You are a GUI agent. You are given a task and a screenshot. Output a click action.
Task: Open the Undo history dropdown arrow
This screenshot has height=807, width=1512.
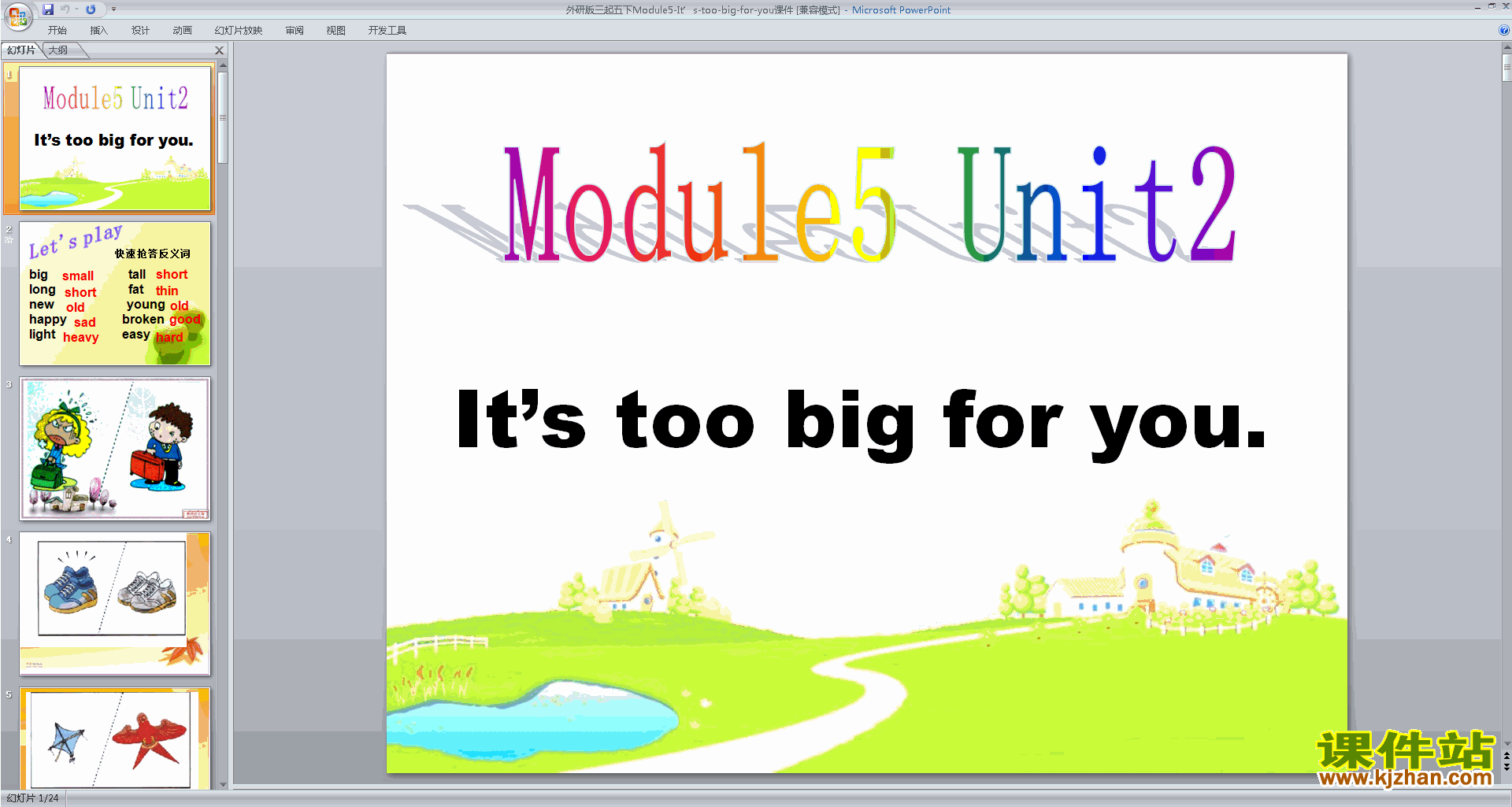pos(76,9)
